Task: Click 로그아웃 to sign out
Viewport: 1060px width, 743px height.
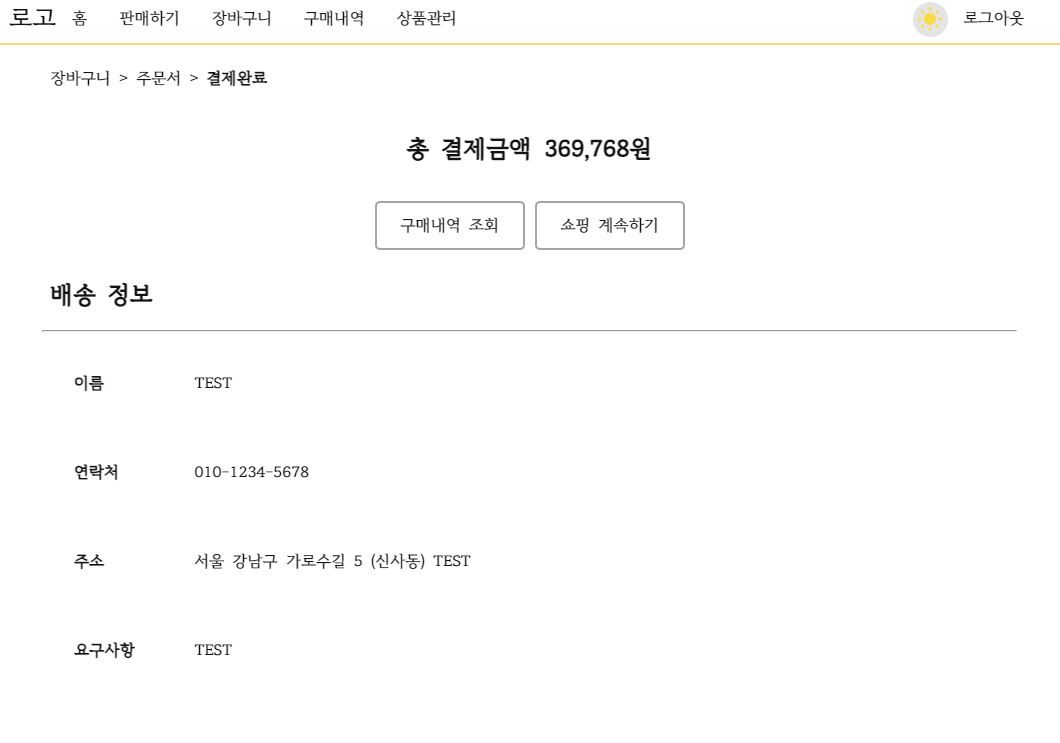Action: click(994, 20)
